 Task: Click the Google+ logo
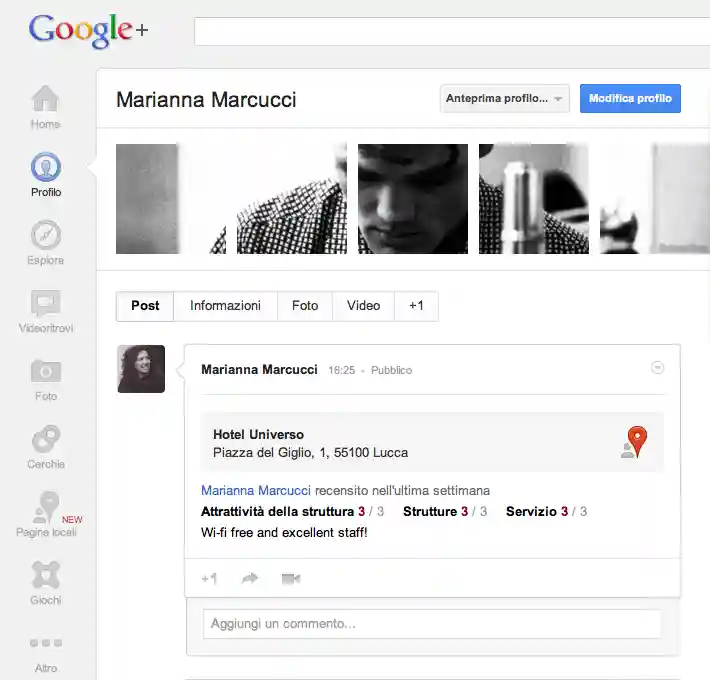(88, 30)
